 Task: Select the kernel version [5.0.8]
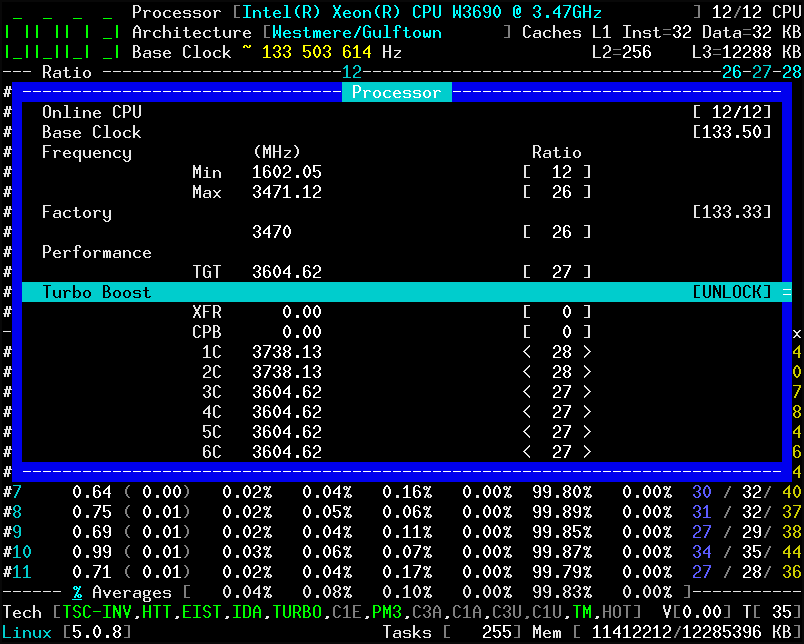click(96, 632)
